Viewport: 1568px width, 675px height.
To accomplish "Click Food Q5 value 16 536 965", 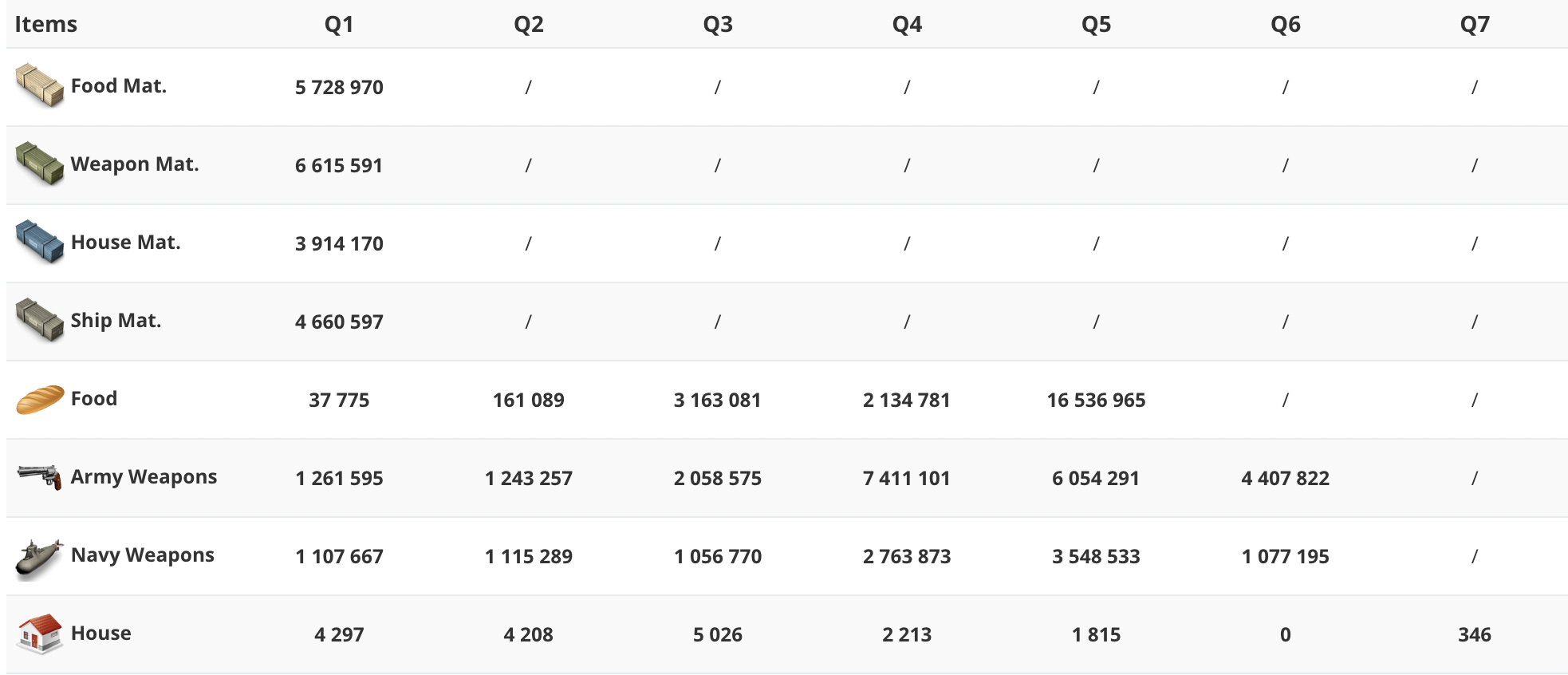I will [1096, 400].
